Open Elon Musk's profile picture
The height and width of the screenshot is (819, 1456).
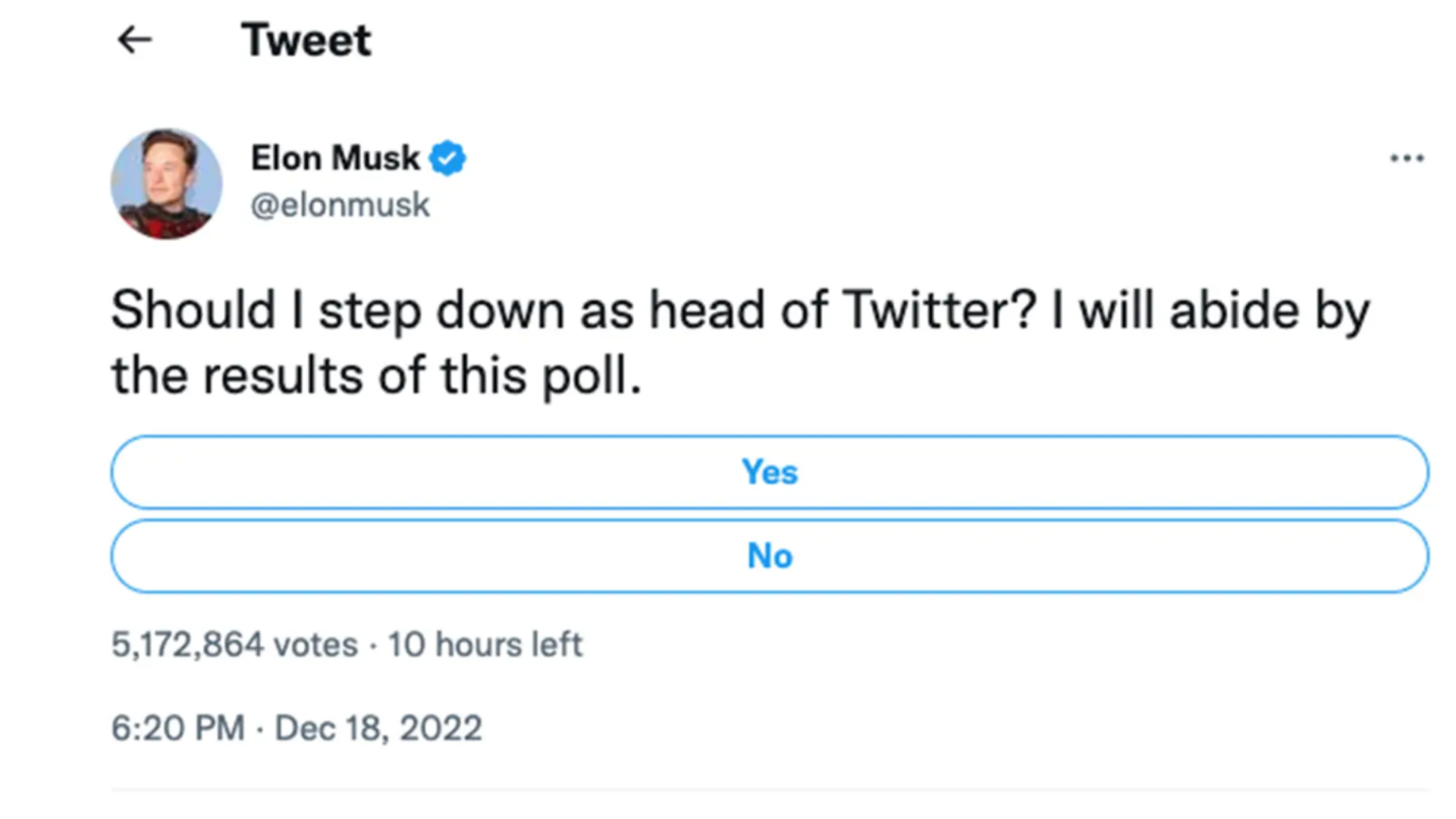[x=166, y=184]
